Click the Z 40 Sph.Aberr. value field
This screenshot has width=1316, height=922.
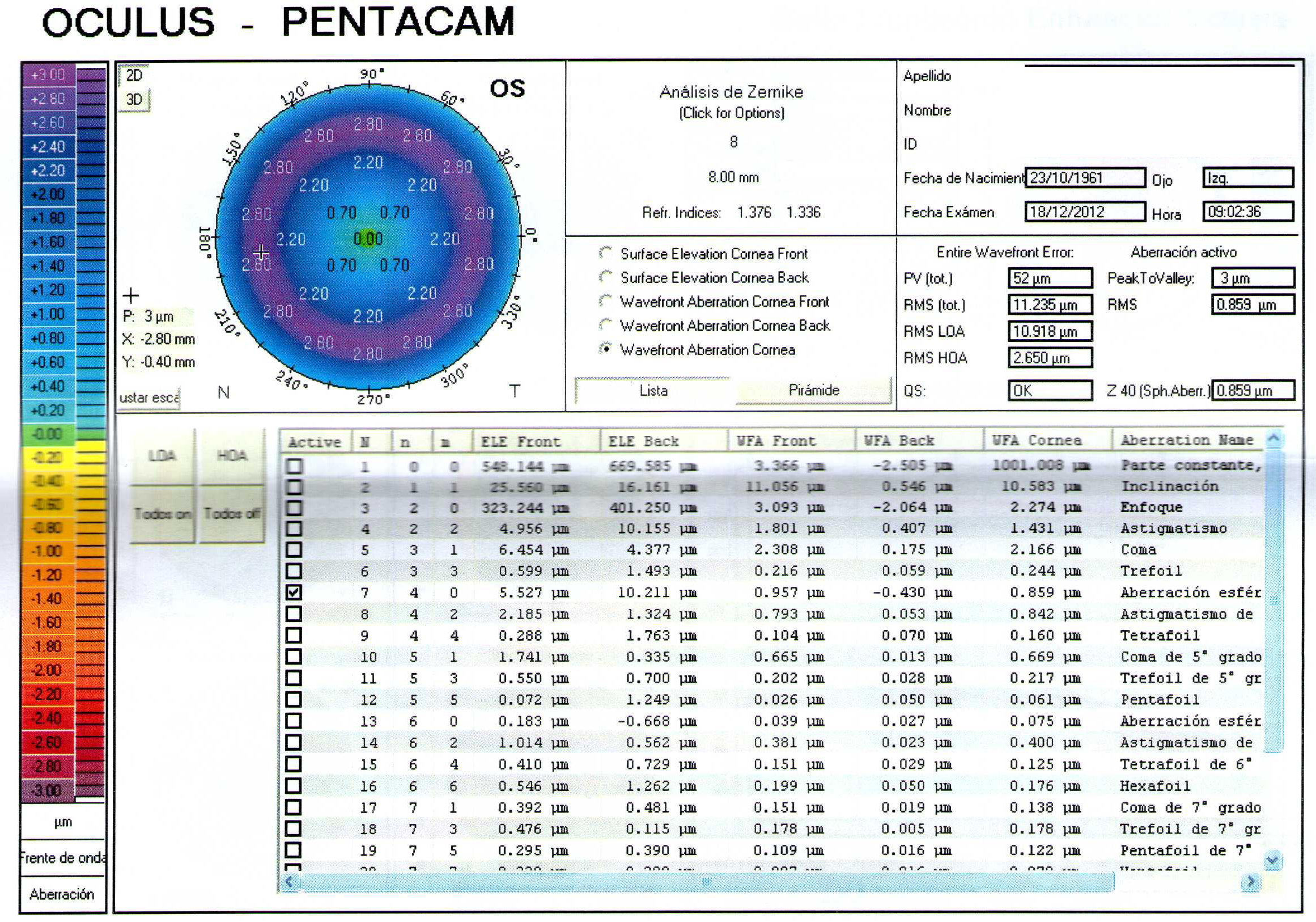pos(1253,391)
